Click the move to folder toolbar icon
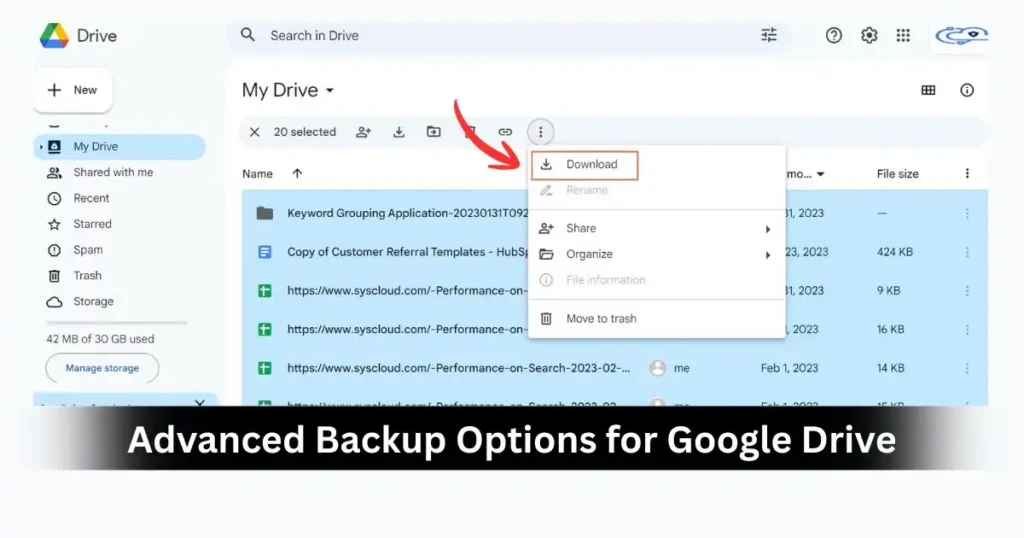 (434, 132)
